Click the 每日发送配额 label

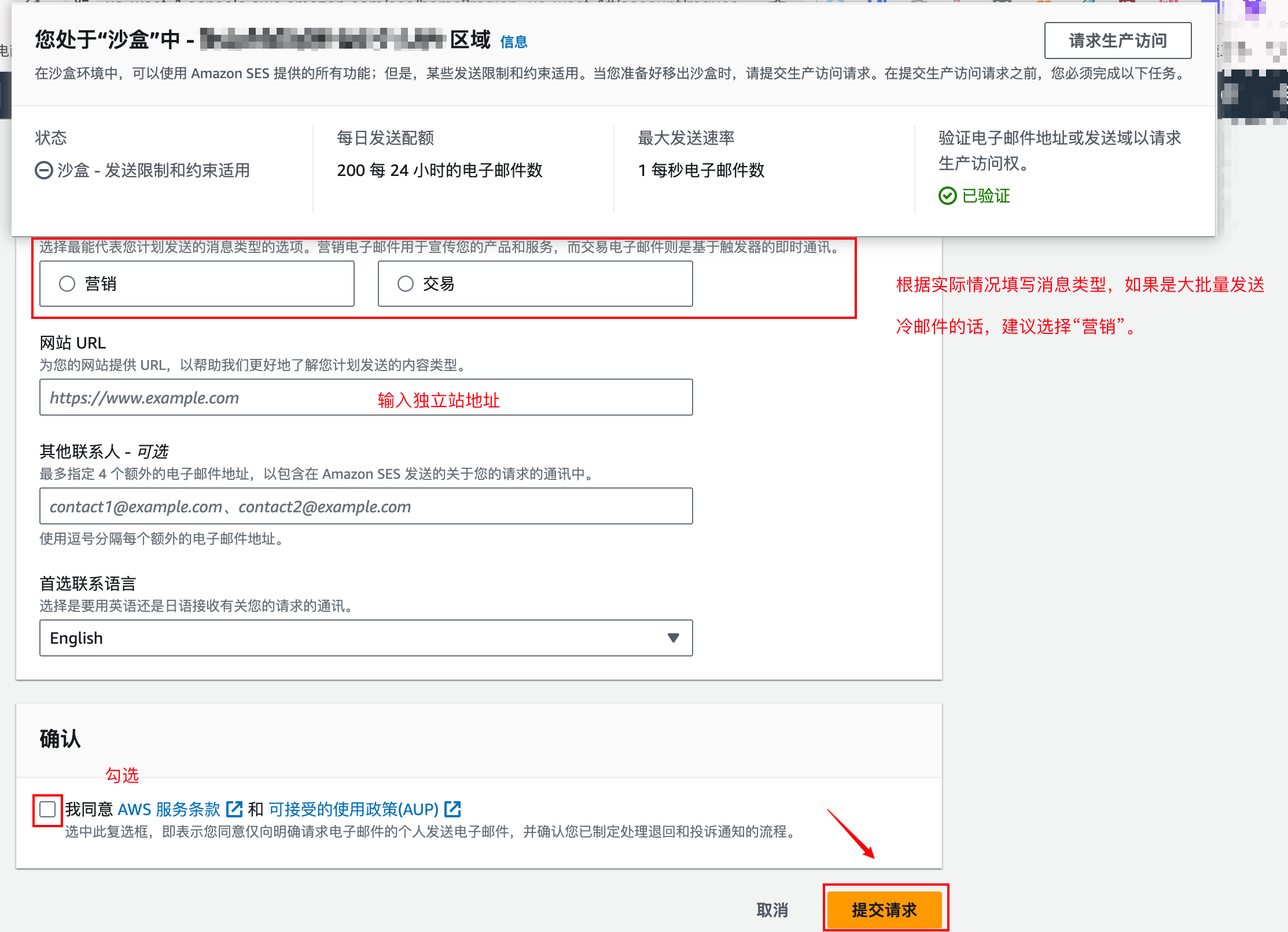tap(385, 138)
